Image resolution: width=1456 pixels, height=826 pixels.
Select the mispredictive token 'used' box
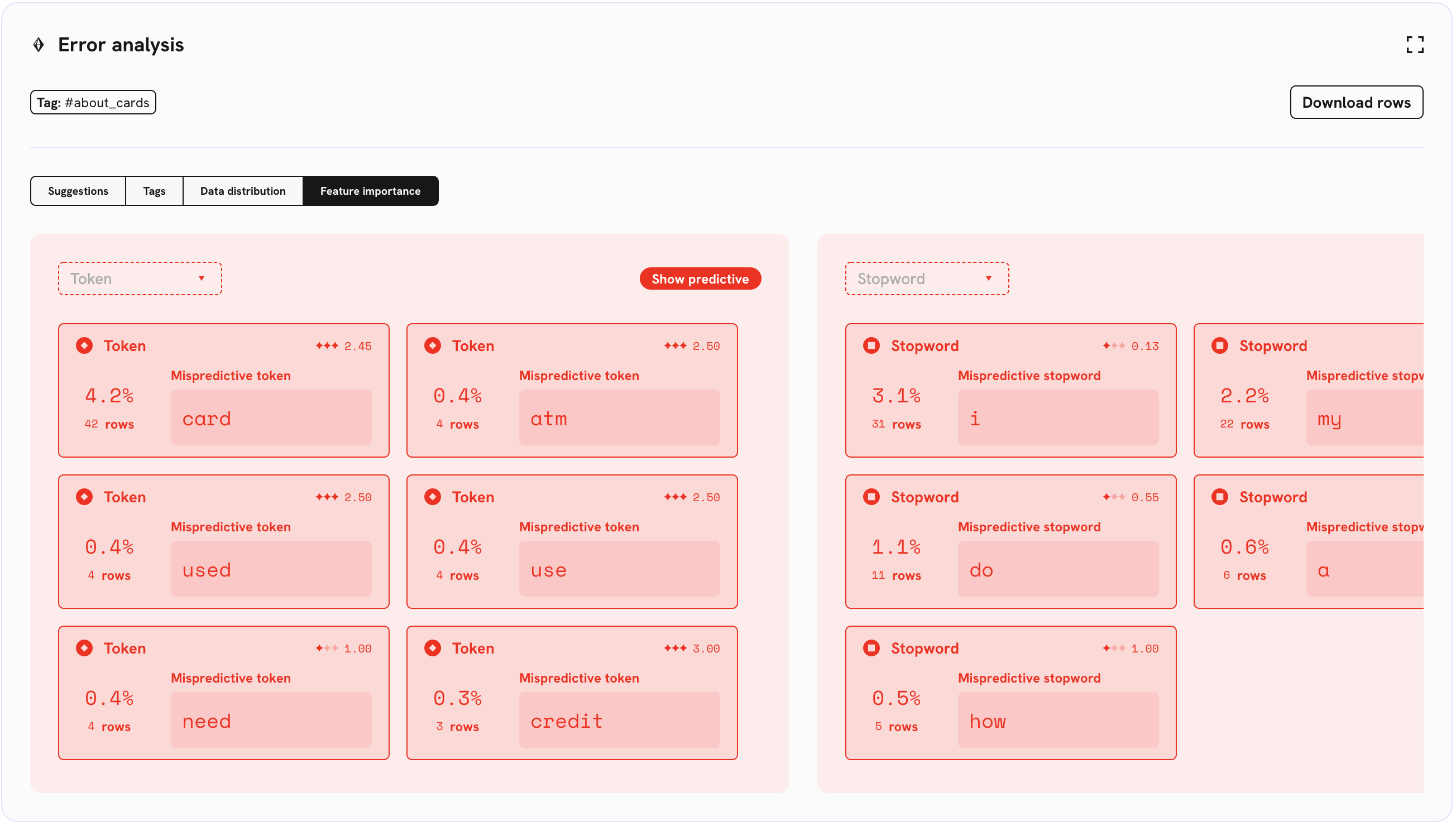point(272,570)
